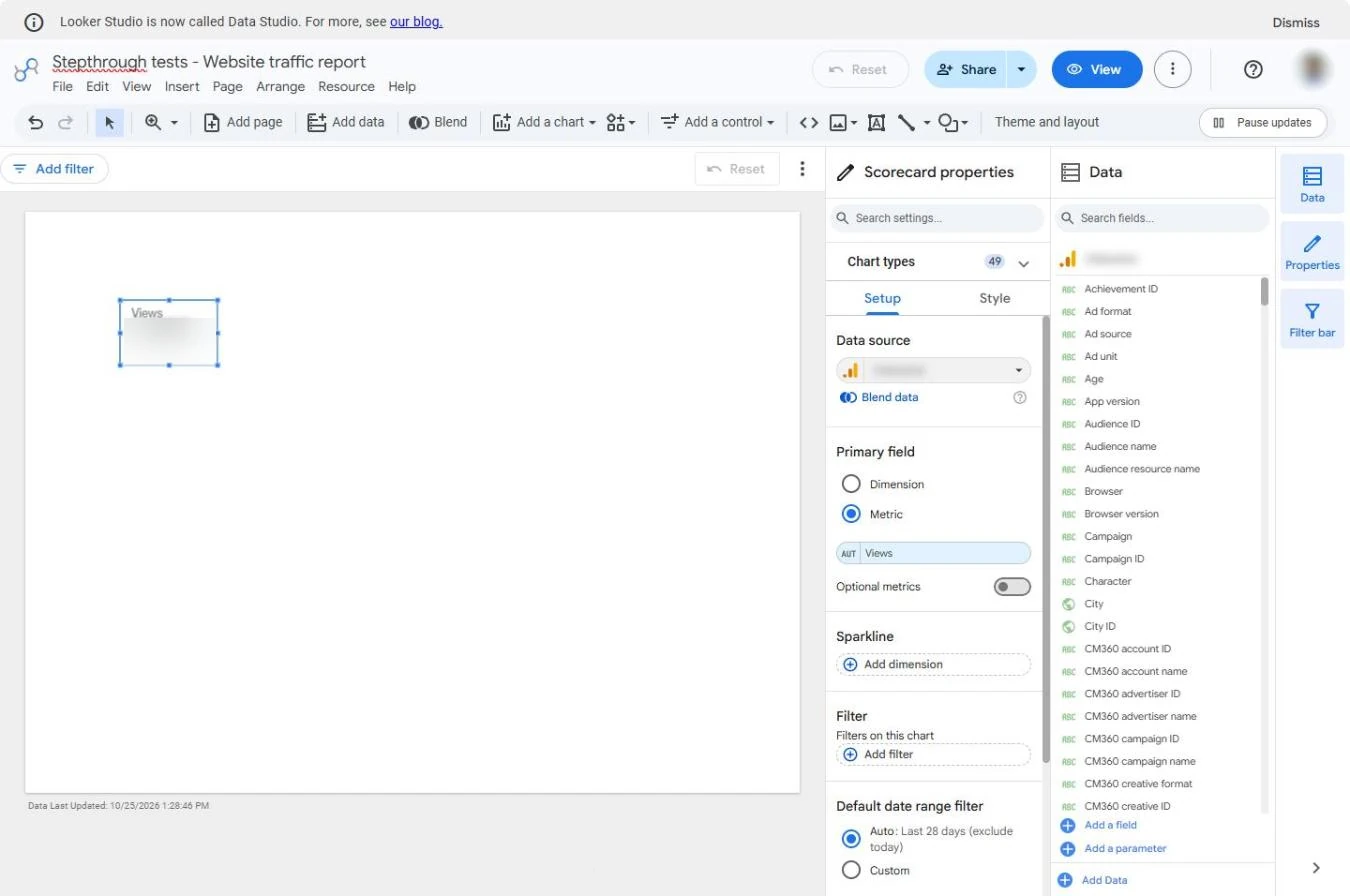Click the Pause updates button

click(x=1263, y=122)
